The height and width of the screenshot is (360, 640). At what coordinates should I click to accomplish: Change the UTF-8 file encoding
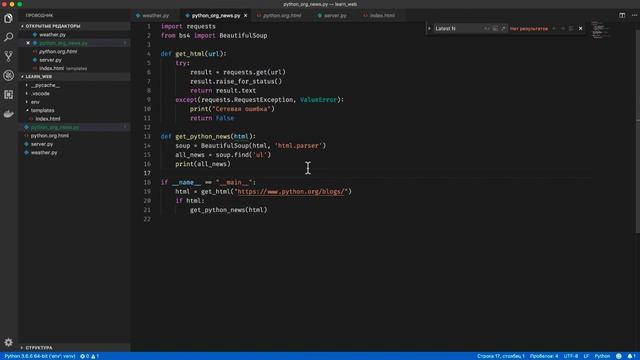pyautogui.click(x=571, y=356)
